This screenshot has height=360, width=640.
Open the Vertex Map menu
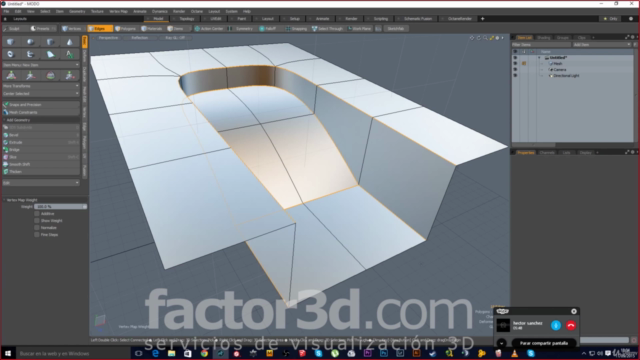click(x=118, y=11)
